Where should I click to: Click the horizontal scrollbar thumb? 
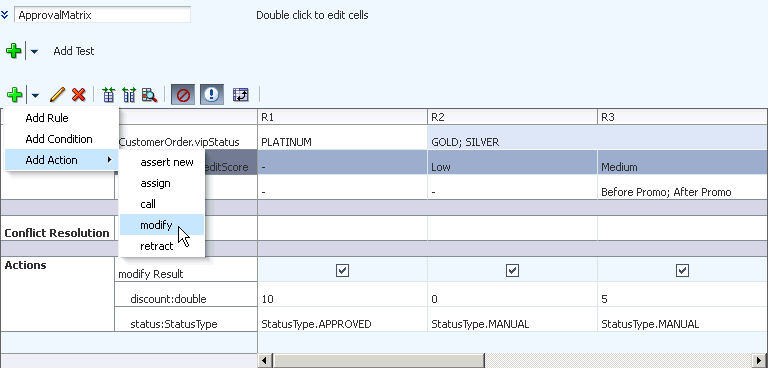(378, 360)
